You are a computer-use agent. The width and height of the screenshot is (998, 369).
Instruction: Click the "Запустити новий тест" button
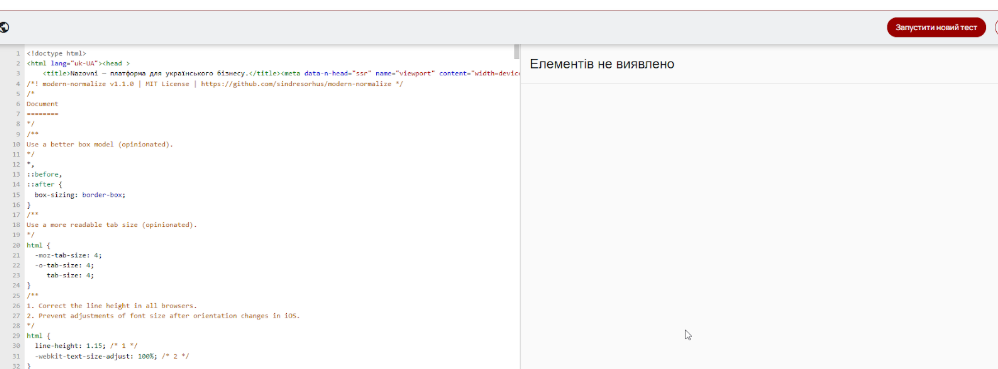(936, 27)
